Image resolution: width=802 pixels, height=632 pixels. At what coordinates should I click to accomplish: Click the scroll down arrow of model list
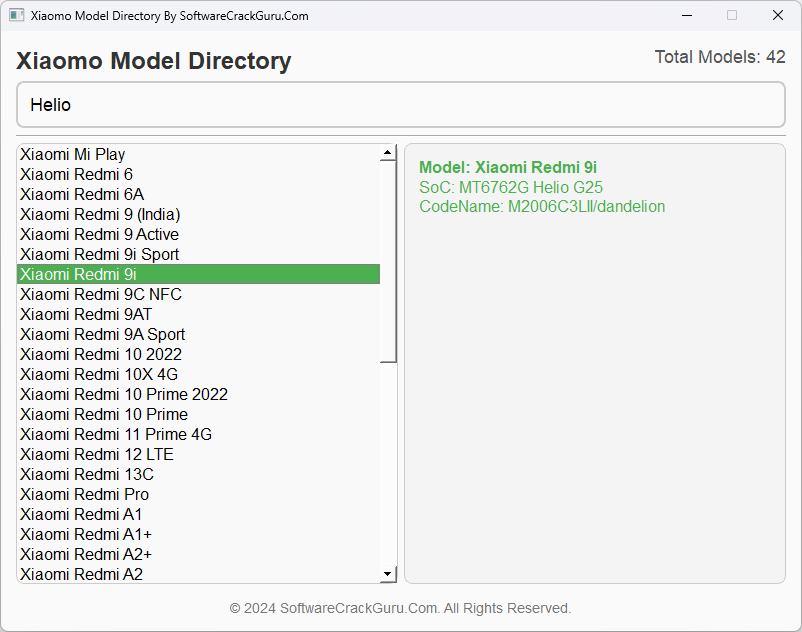click(388, 574)
